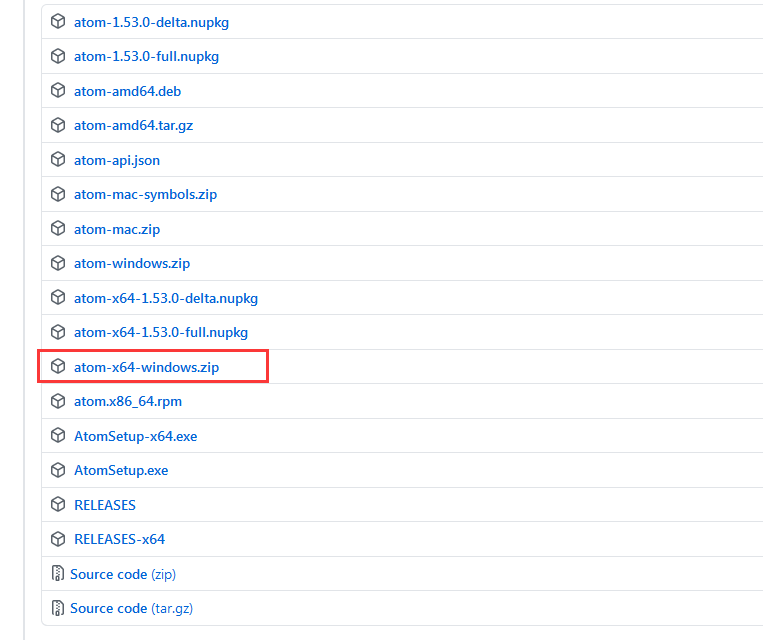The image size is (763, 640).
Task: Download AtomSetup.exe installer
Action: 121,470
